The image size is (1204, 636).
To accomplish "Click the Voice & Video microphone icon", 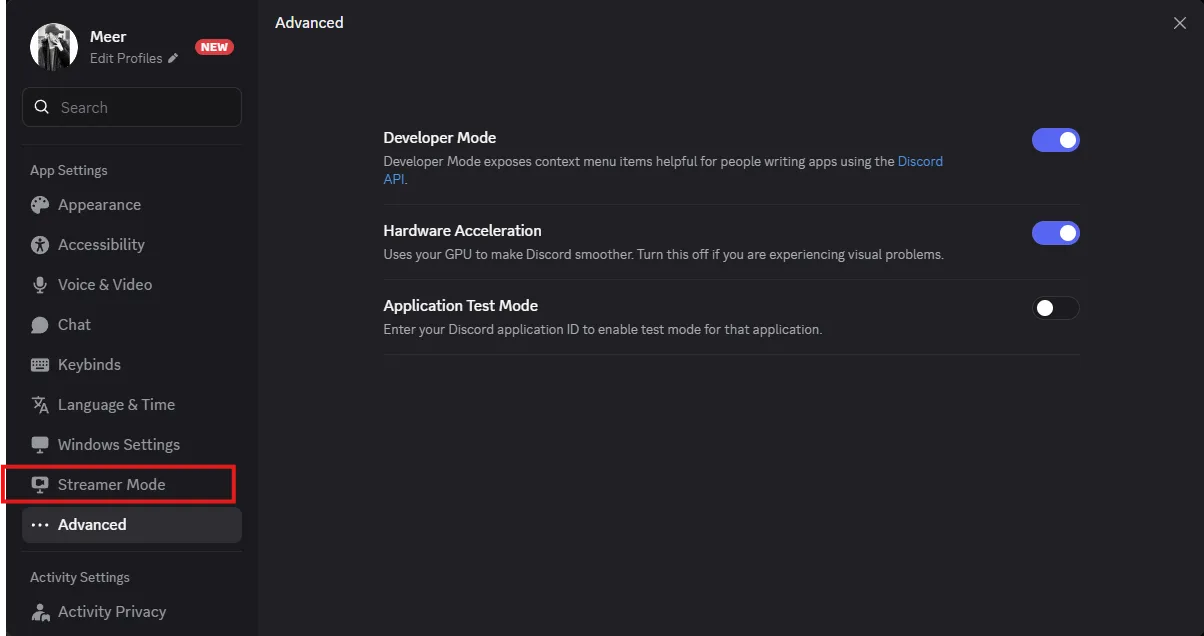I will coord(40,285).
